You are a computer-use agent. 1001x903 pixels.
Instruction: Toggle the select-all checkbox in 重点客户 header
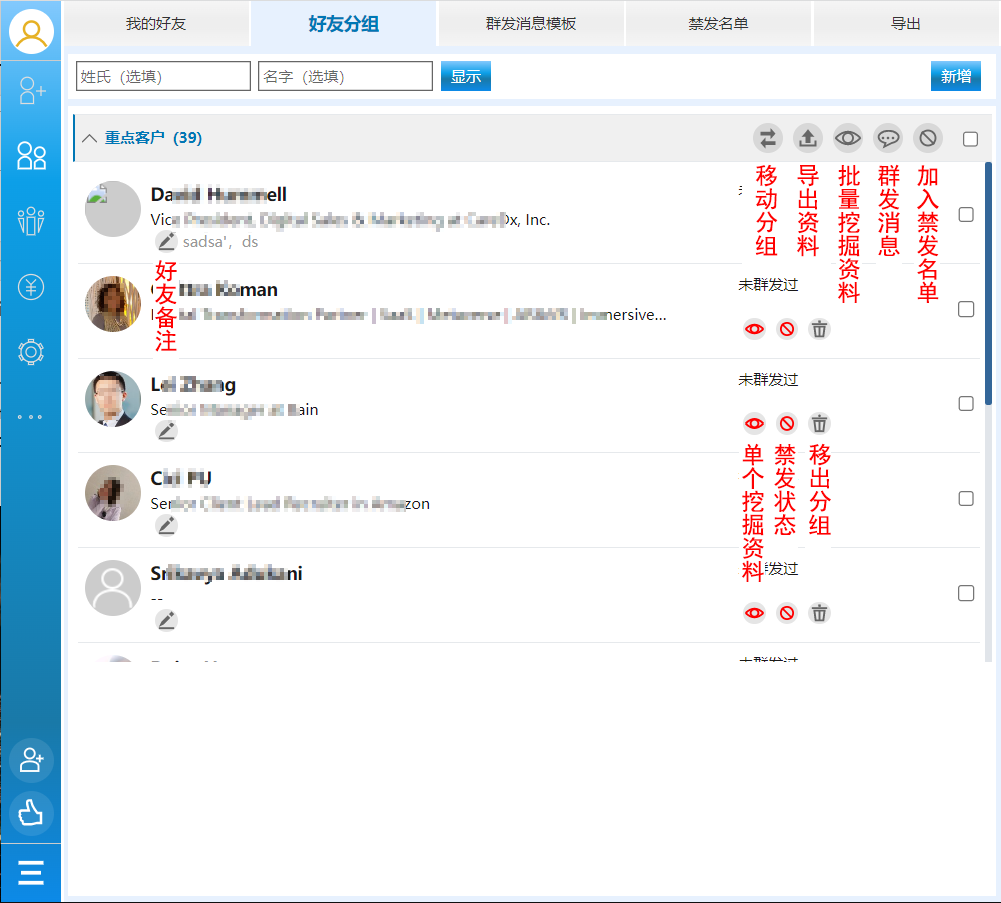(970, 139)
